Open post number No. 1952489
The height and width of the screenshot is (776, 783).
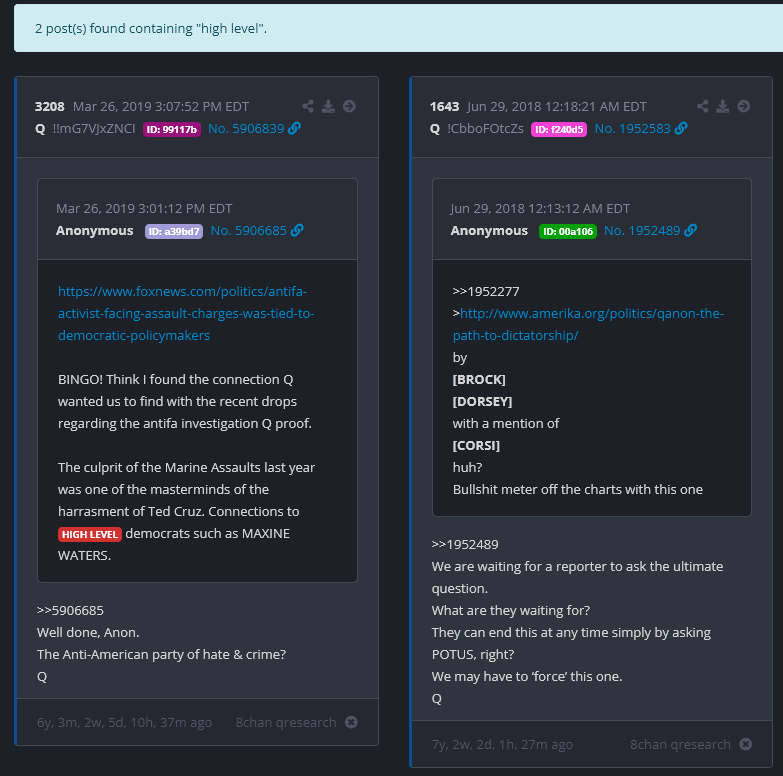tap(642, 231)
